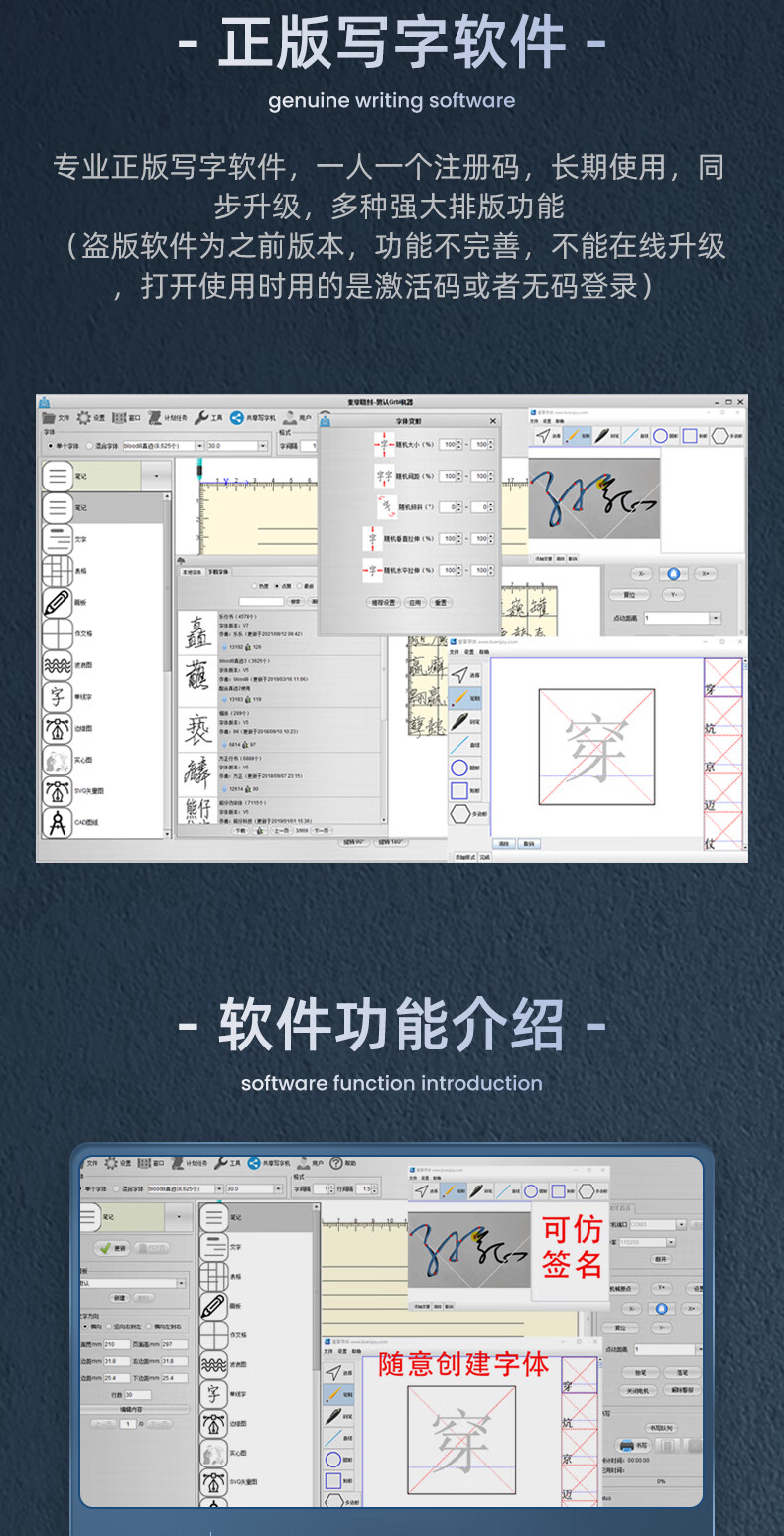Screen dimensions: 784x1536
Task: Click water-drop pen button between X- and X+, upper screenshot
Action: tap(674, 574)
